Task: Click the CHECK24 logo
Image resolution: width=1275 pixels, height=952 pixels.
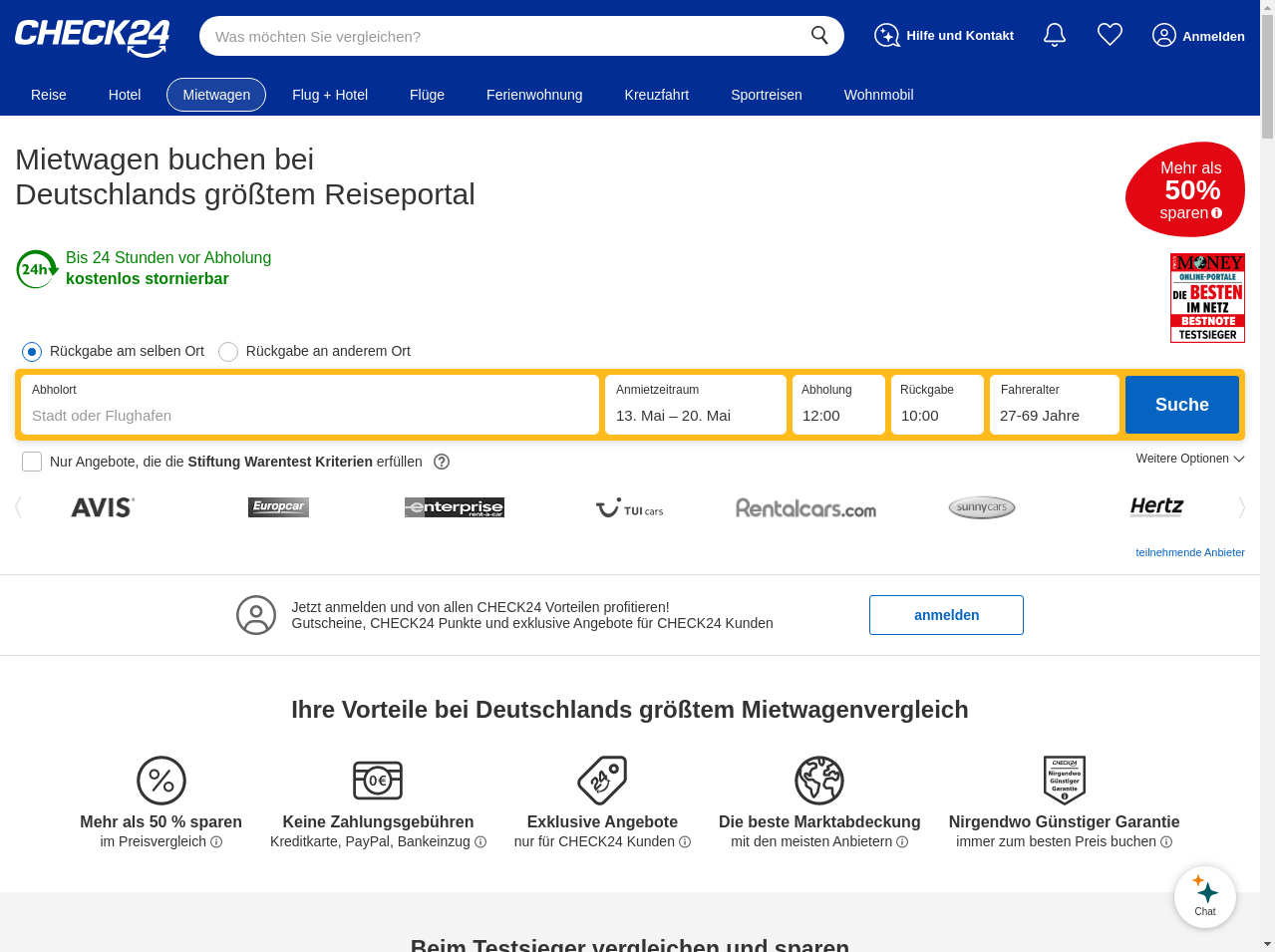Action: [92, 38]
